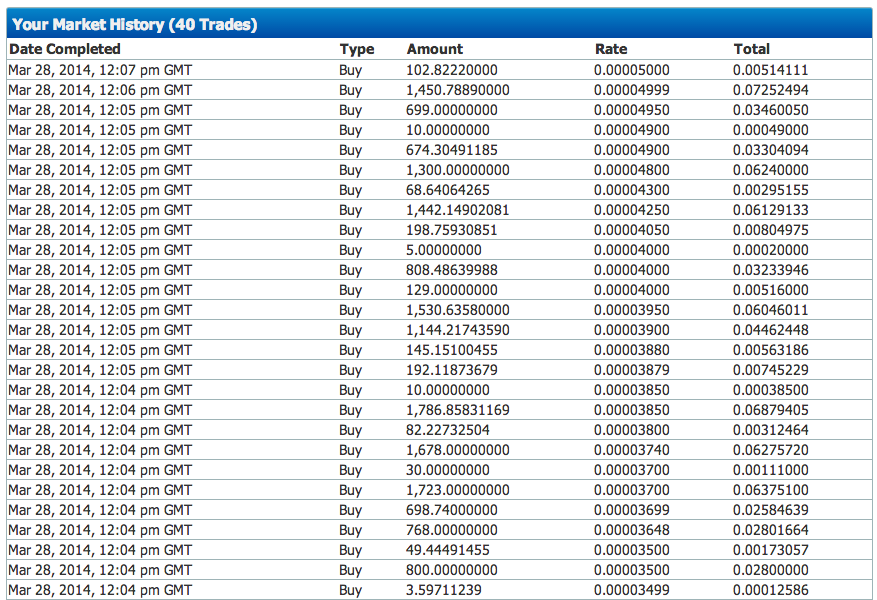Click amount 699.00000000
877x600 pixels.
click(x=452, y=110)
